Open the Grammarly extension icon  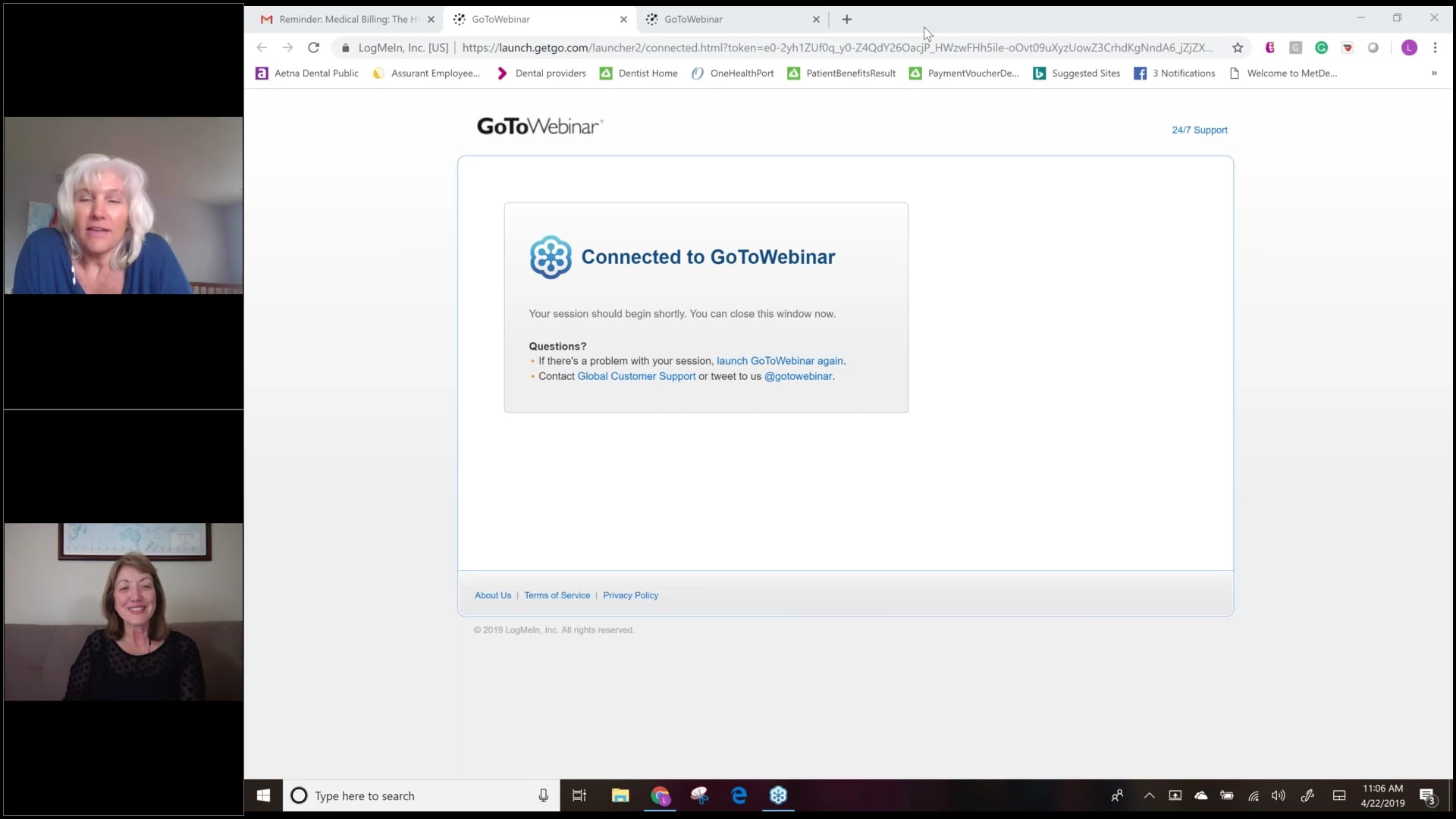pyautogui.click(x=1321, y=48)
